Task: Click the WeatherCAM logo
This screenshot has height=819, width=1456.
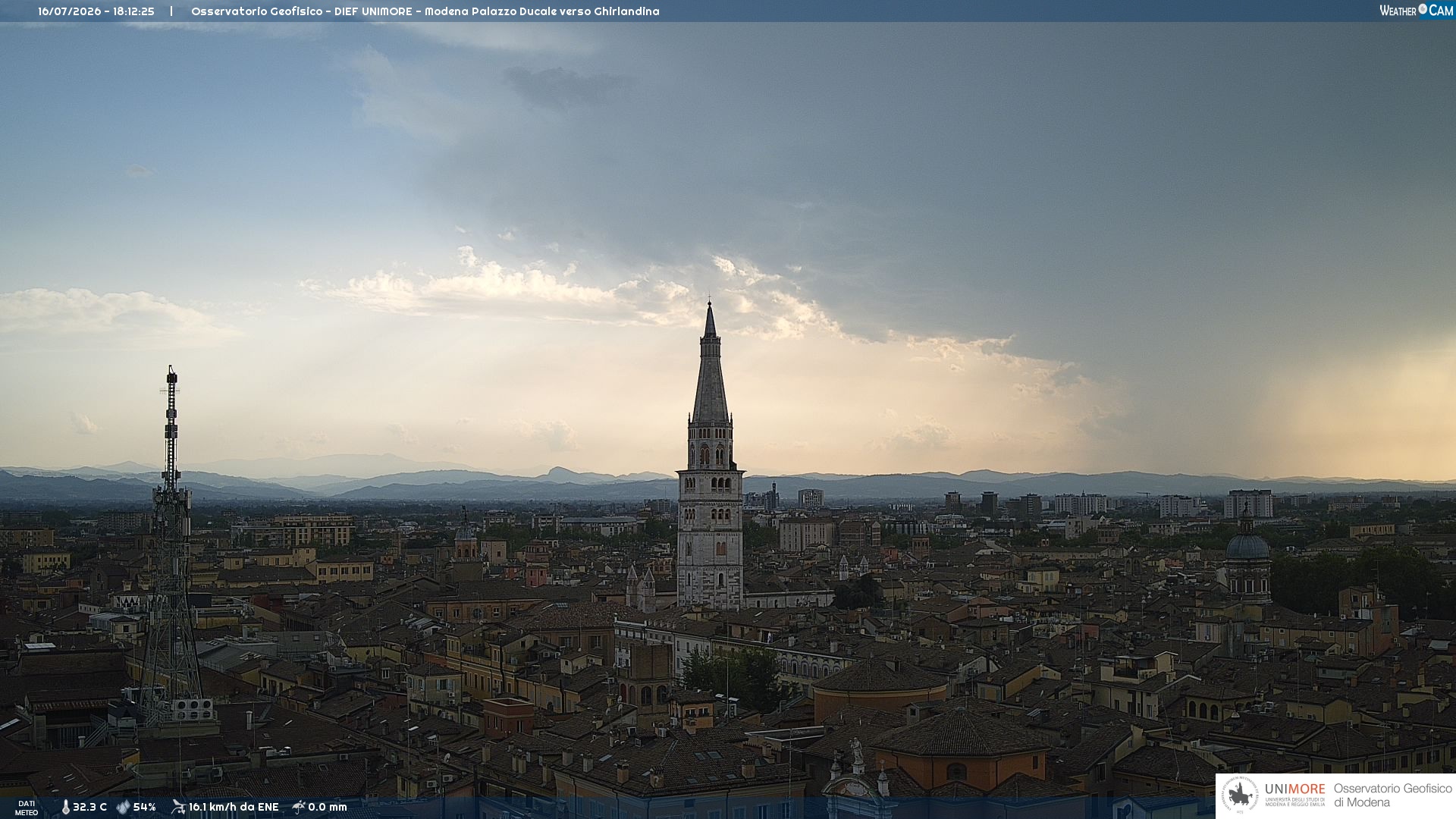Action: 1416,11
